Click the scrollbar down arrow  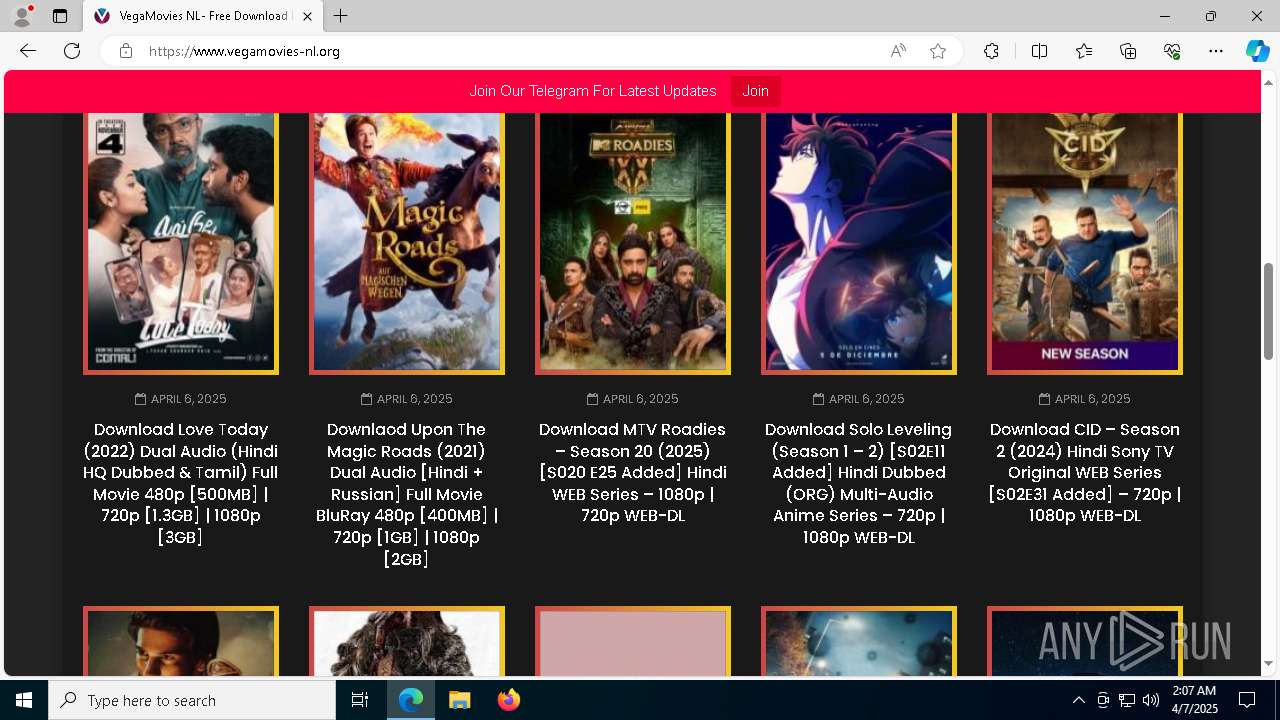point(1268,664)
